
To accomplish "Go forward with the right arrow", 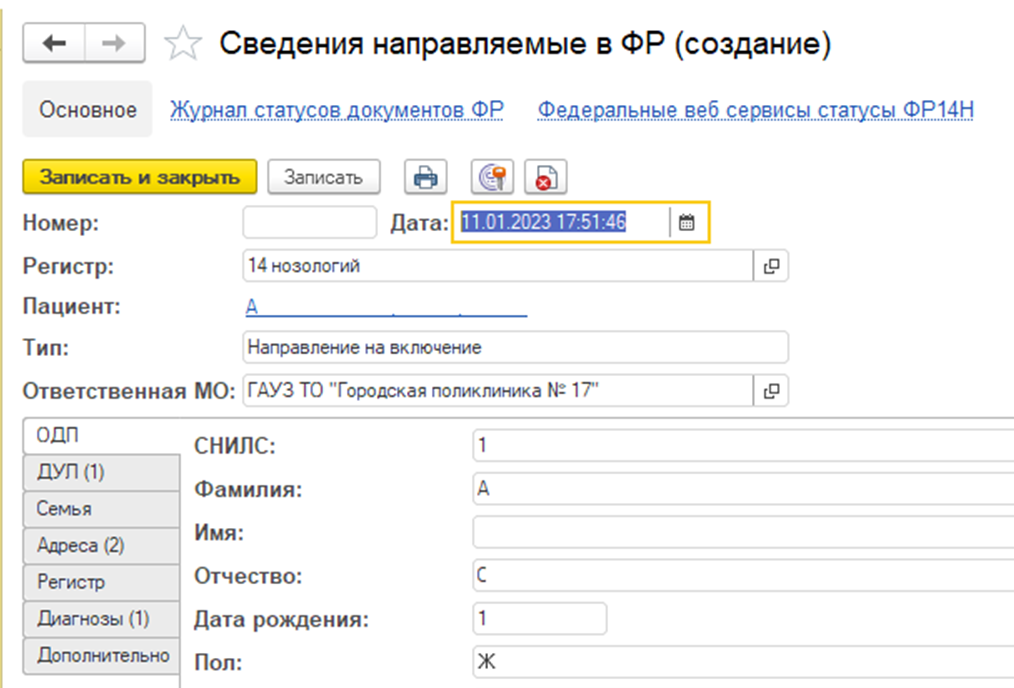I will point(114,44).
